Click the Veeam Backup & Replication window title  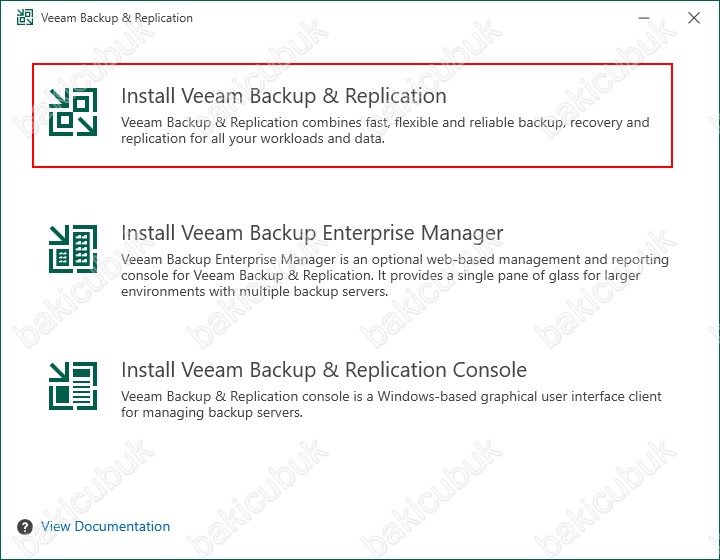click(117, 18)
